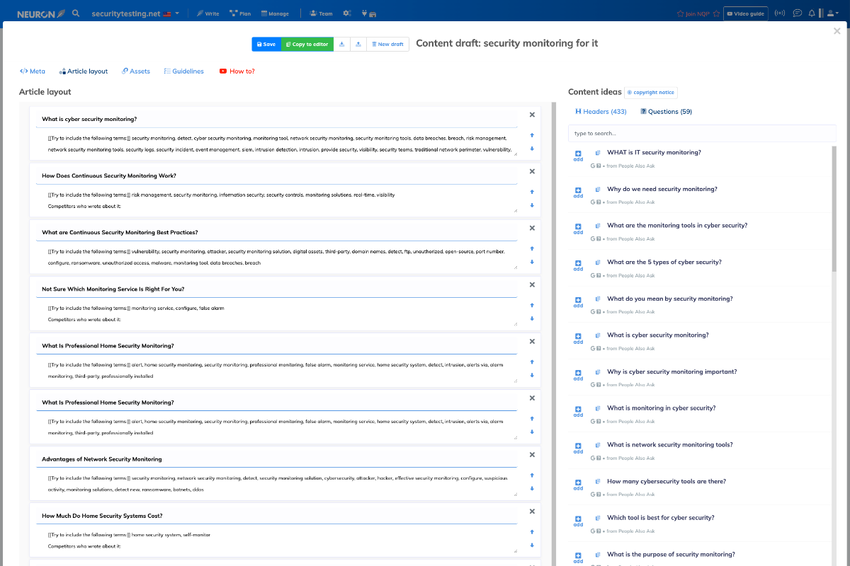Image resolution: width=850 pixels, height=566 pixels.
Task: Switch to the Meta tab
Action: 33,71
